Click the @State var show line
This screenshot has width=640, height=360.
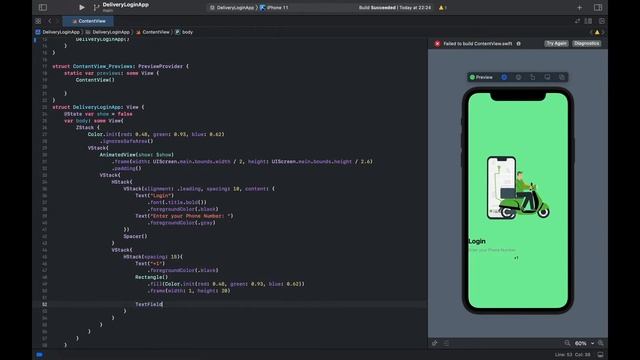(98, 114)
